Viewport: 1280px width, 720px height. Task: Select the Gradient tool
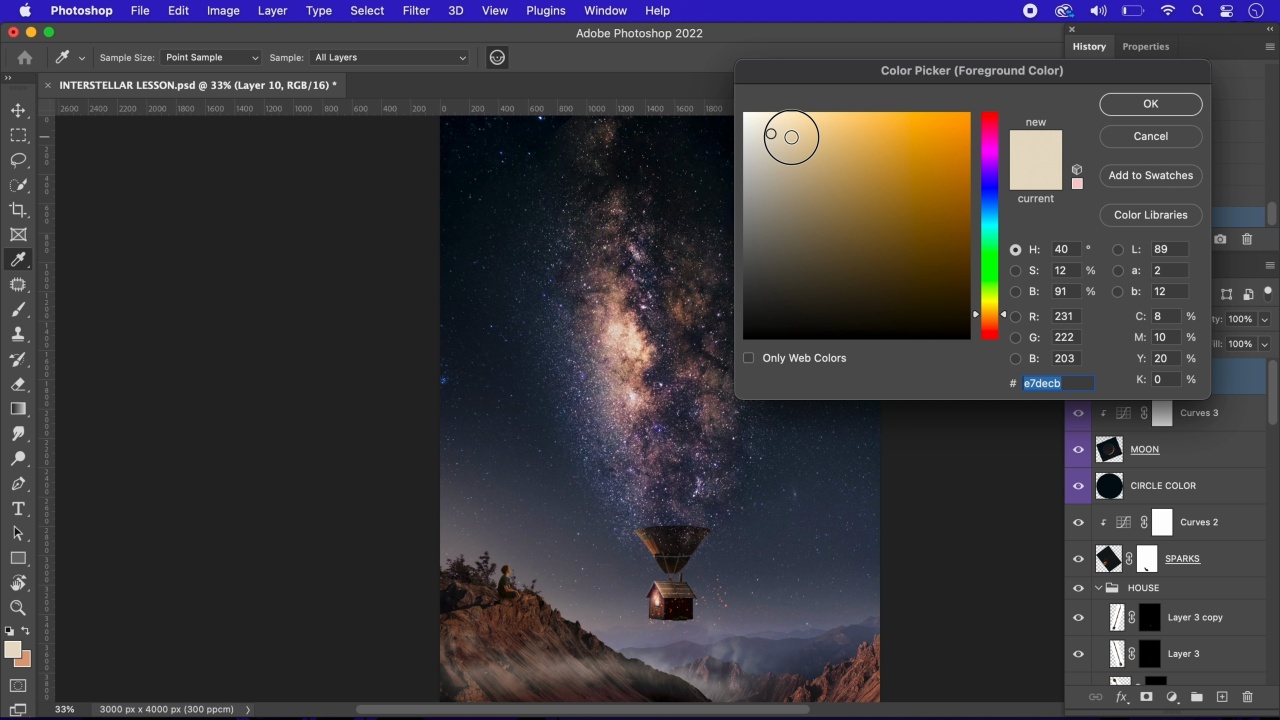(x=18, y=409)
